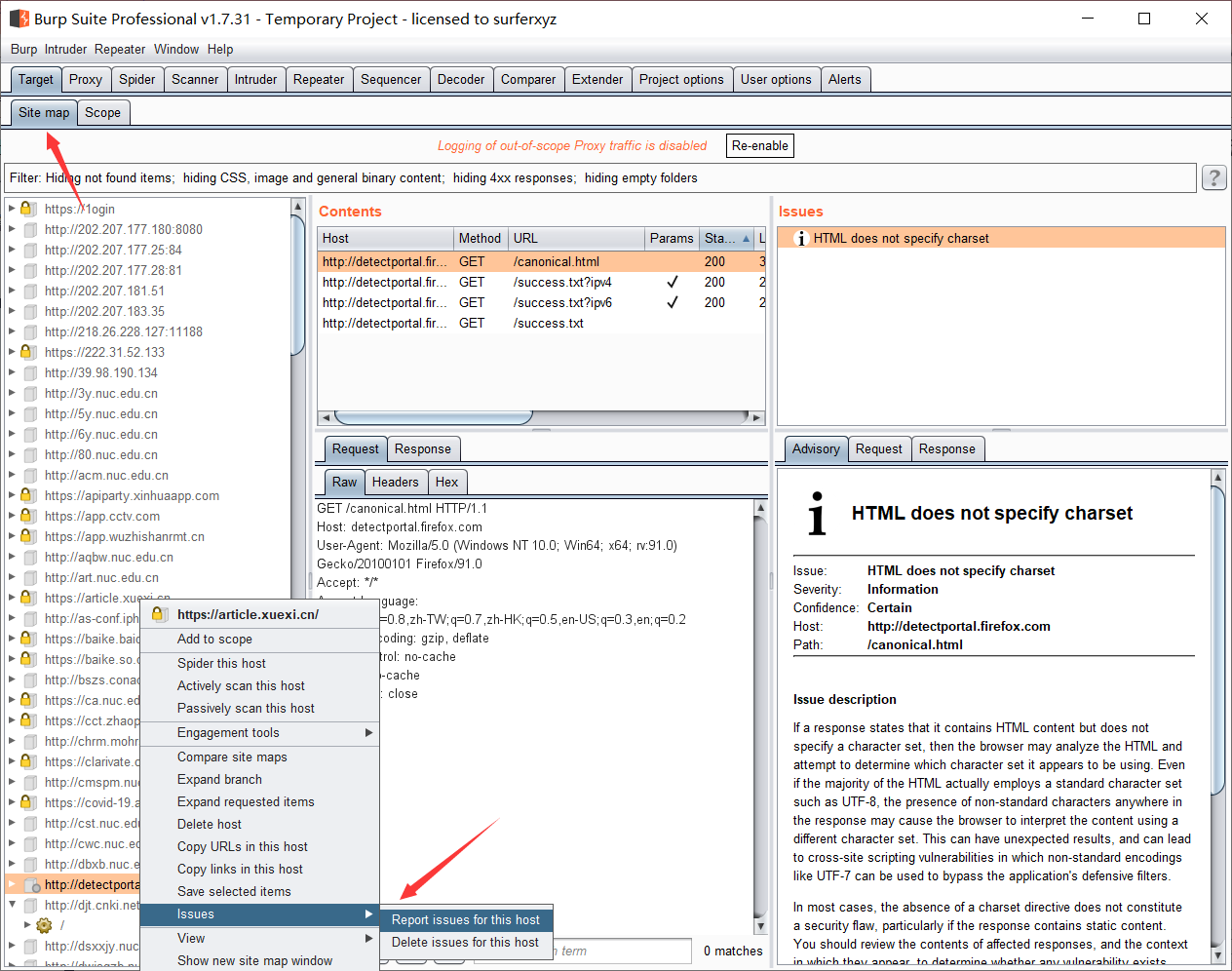Select the /success.txt?ipv4 row
Screen dimensions: 1232x971
click(x=542, y=282)
